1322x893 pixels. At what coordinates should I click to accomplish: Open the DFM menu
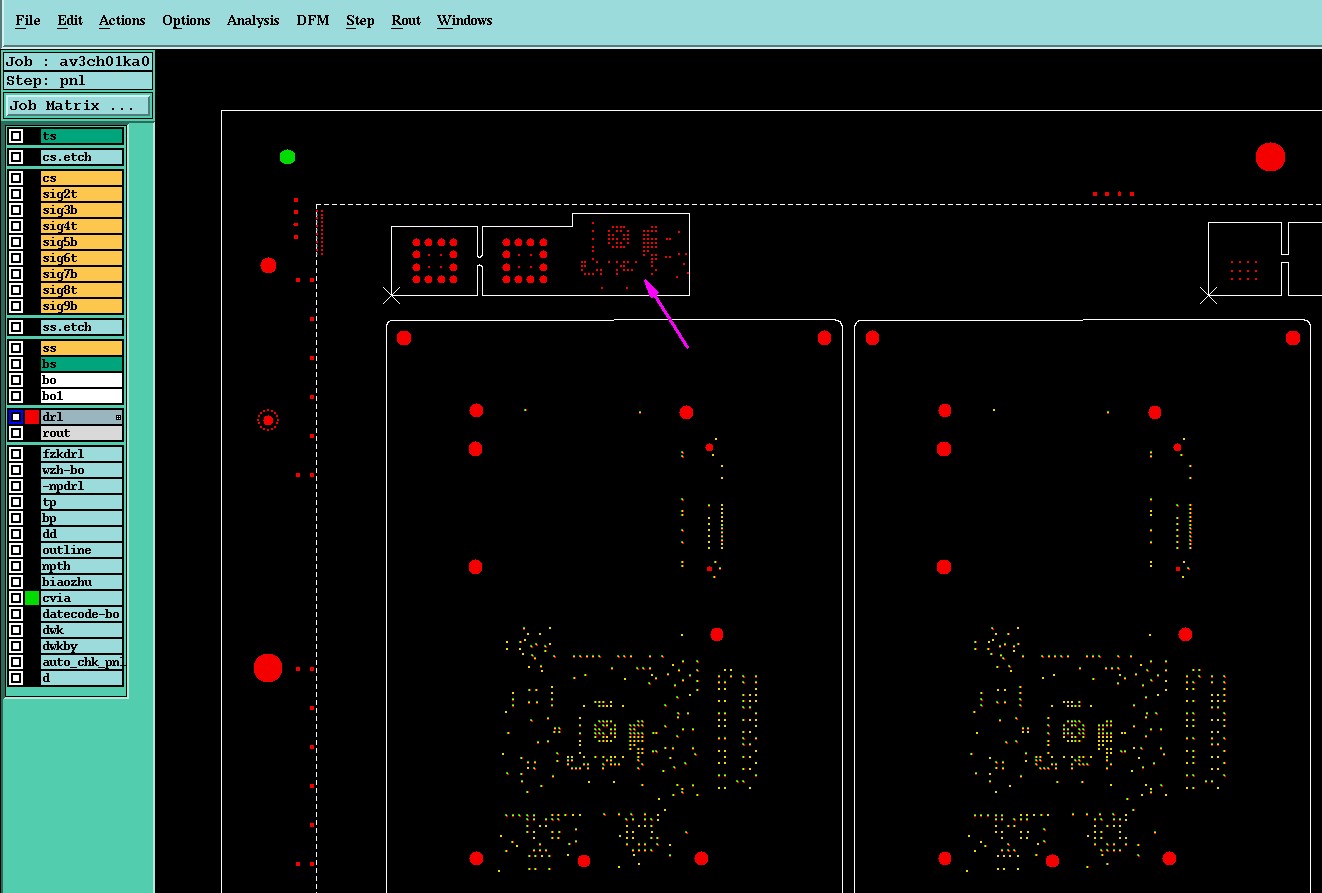pyautogui.click(x=313, y=20)
